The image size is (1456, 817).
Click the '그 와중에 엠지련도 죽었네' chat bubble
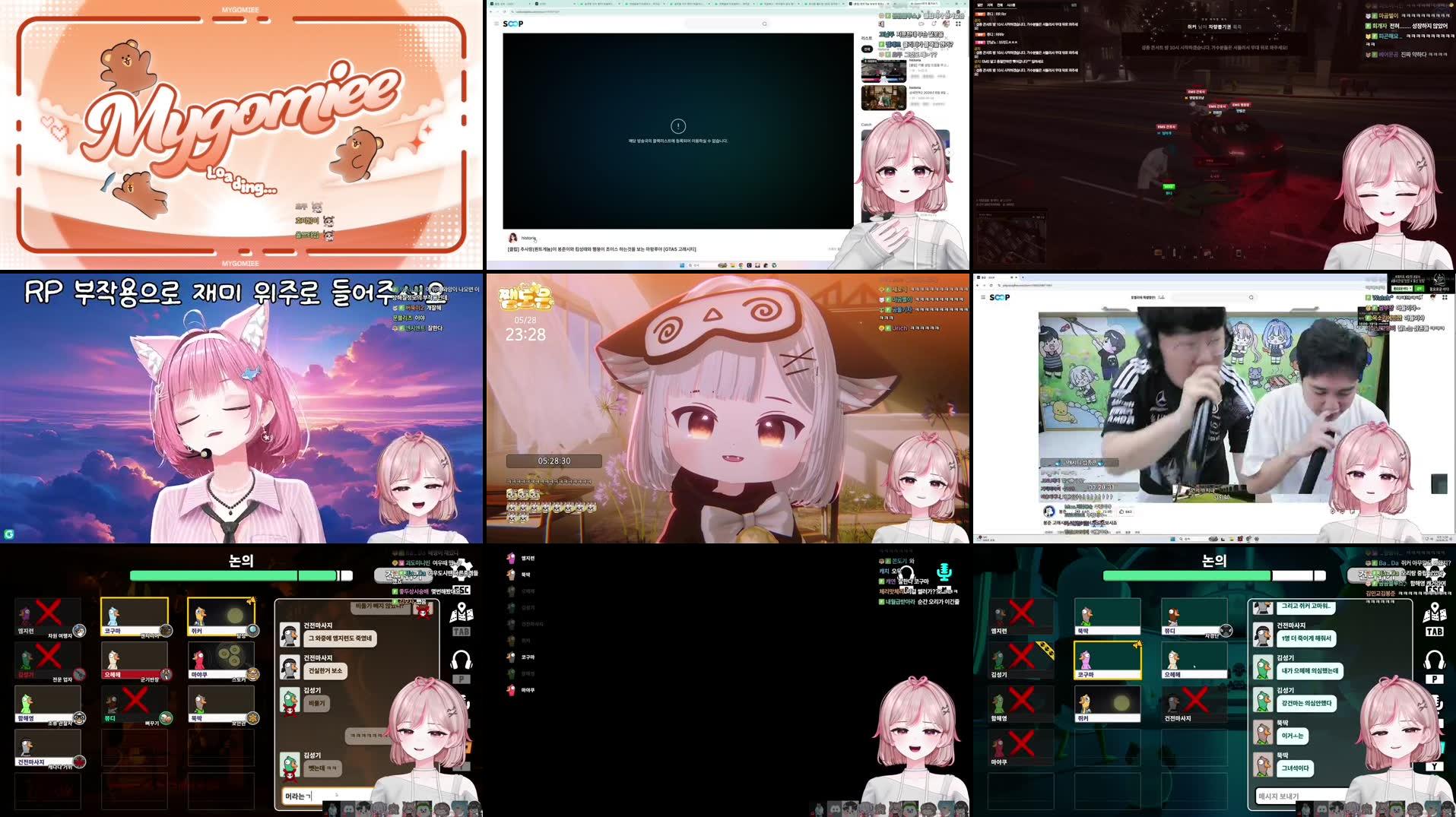point(340,638)
